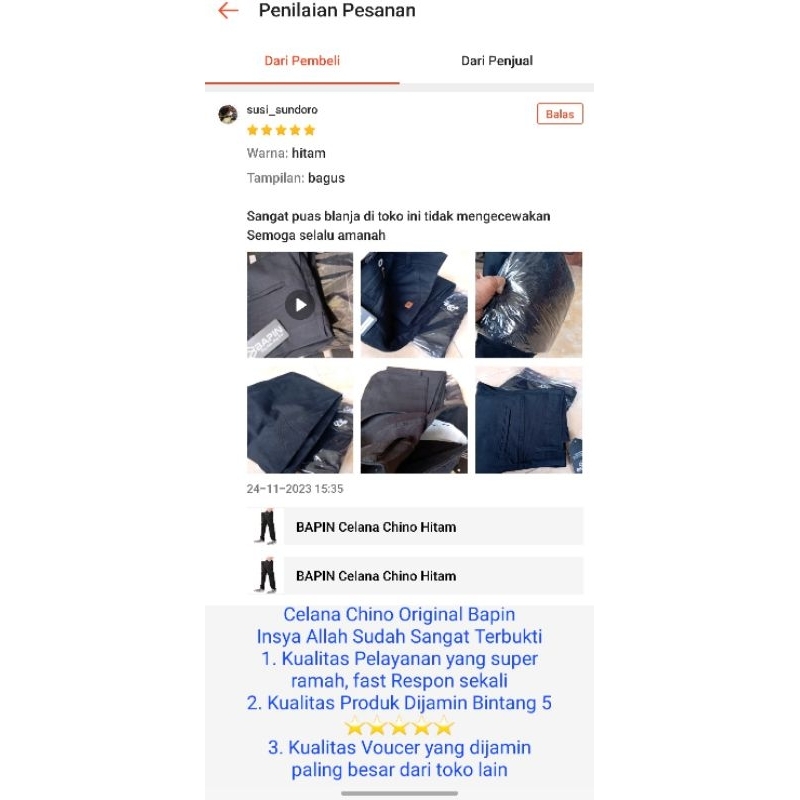800x800 pixels.
Task: Click the second product's pants icon
Action: point(266,576)
